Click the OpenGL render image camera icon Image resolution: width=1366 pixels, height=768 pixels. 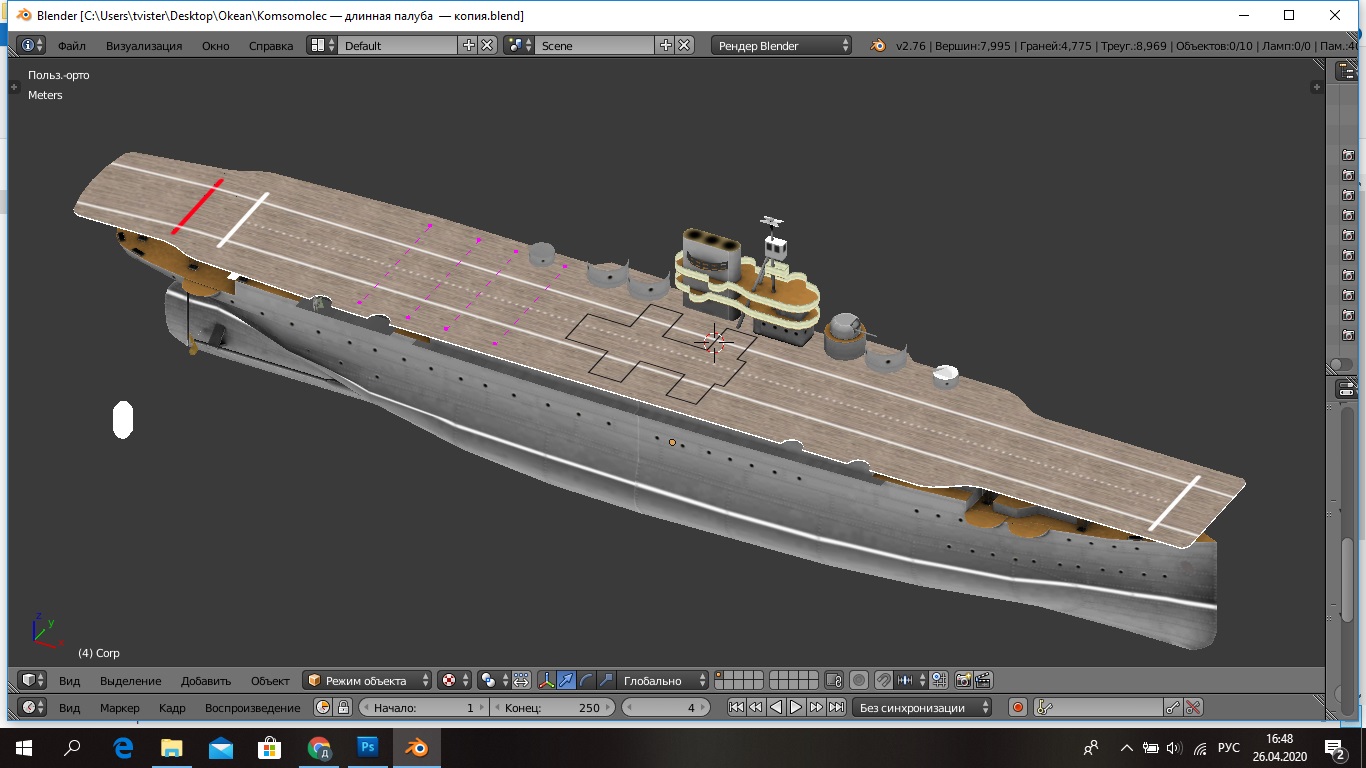(x=963, y=680)
